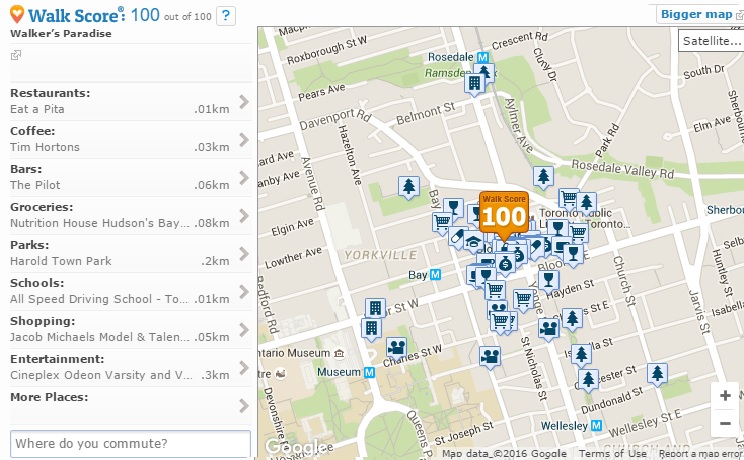Viewport: 744px width, 460px height.
Task: Select the graduation cap school marker
Action: tap(473, 242)
